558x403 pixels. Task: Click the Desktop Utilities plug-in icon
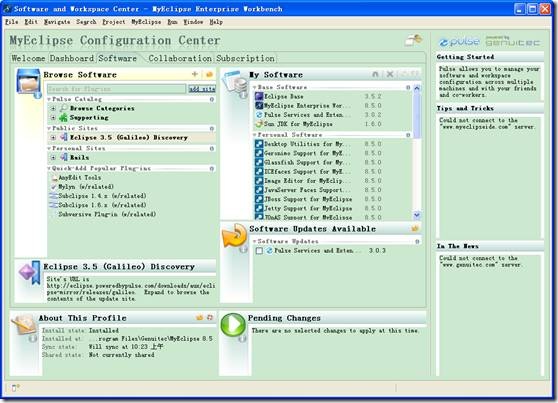[x=259, y=144]
